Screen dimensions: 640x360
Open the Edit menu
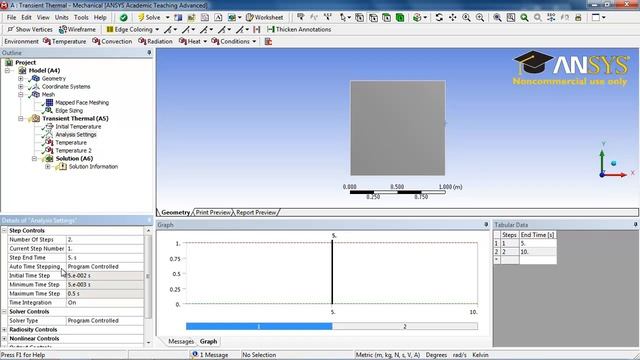26,18
